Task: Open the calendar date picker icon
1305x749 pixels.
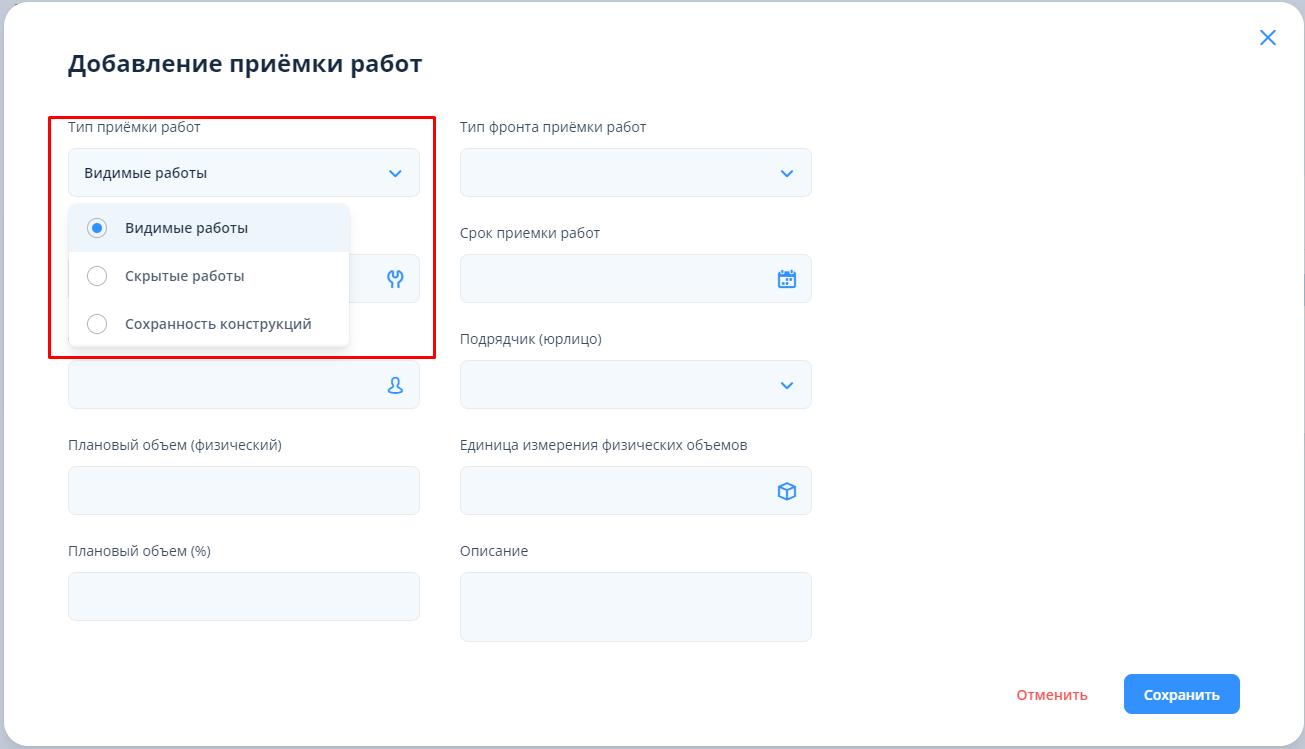Action: 787,279
